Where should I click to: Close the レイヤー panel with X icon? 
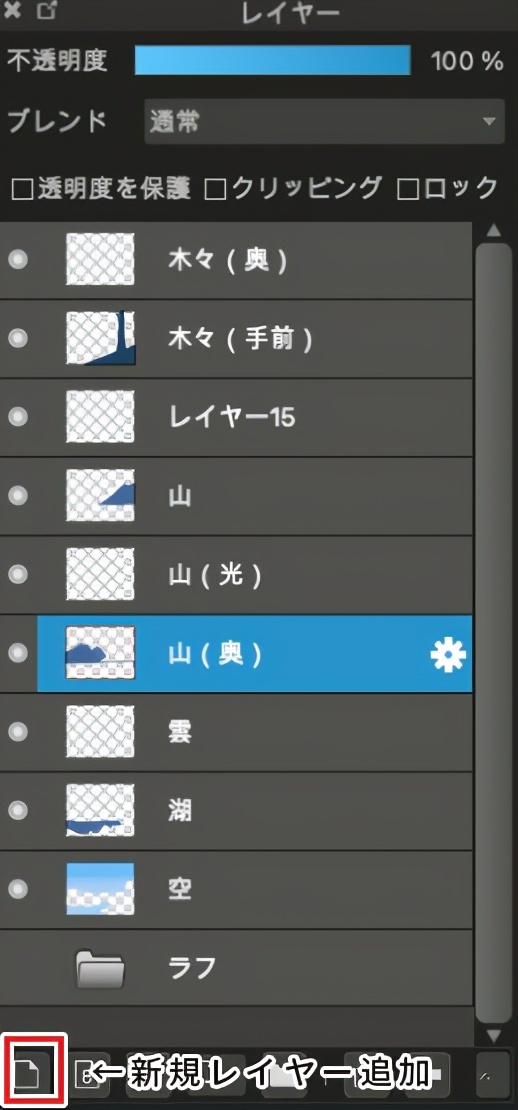(x=11, y=10)
